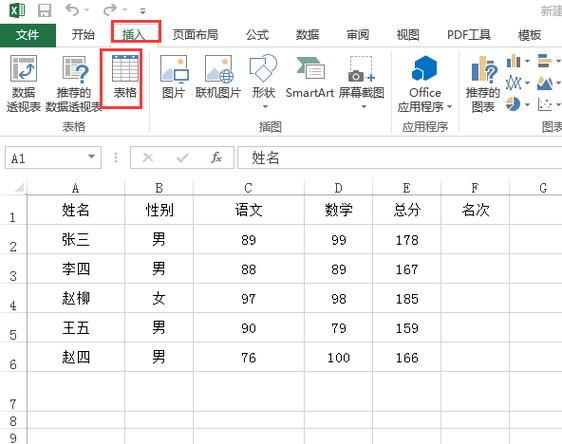Insert 联机图片 online picture

pos(218,77)
